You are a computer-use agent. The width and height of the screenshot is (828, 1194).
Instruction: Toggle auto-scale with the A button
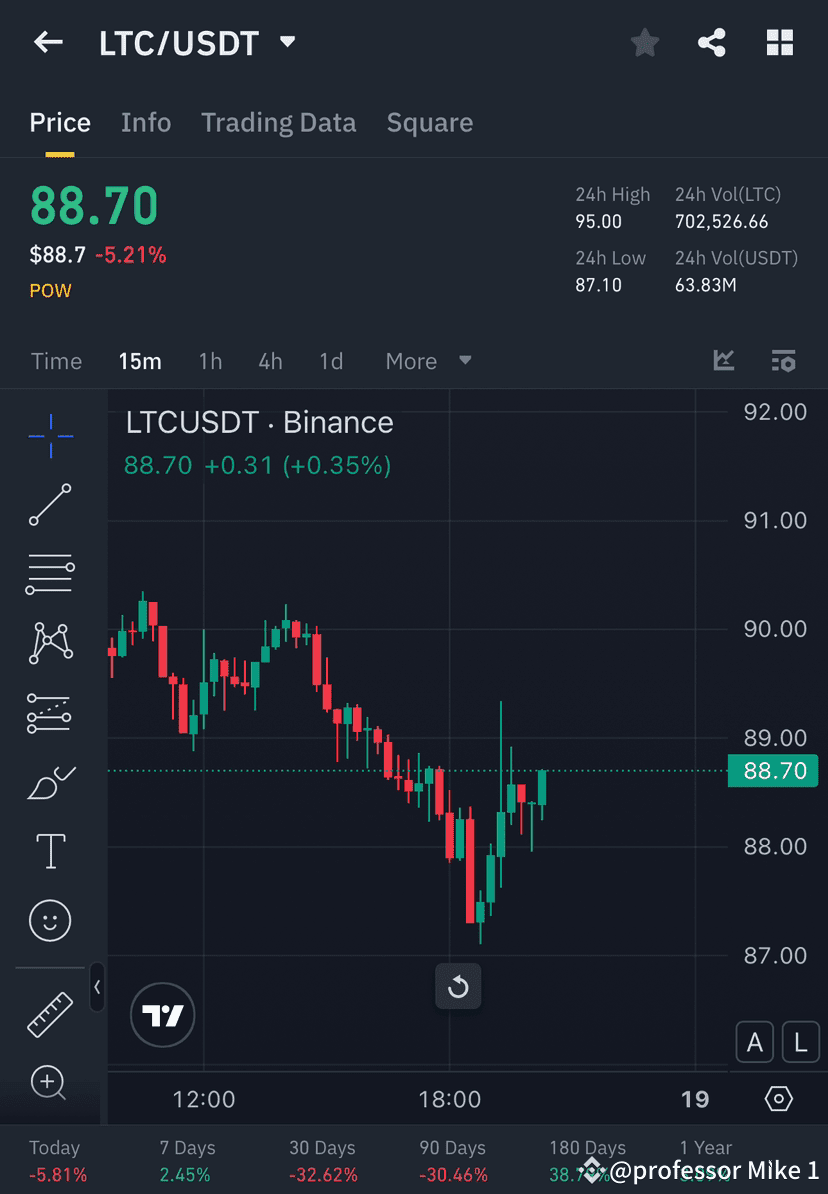(x=755, y=1042)
